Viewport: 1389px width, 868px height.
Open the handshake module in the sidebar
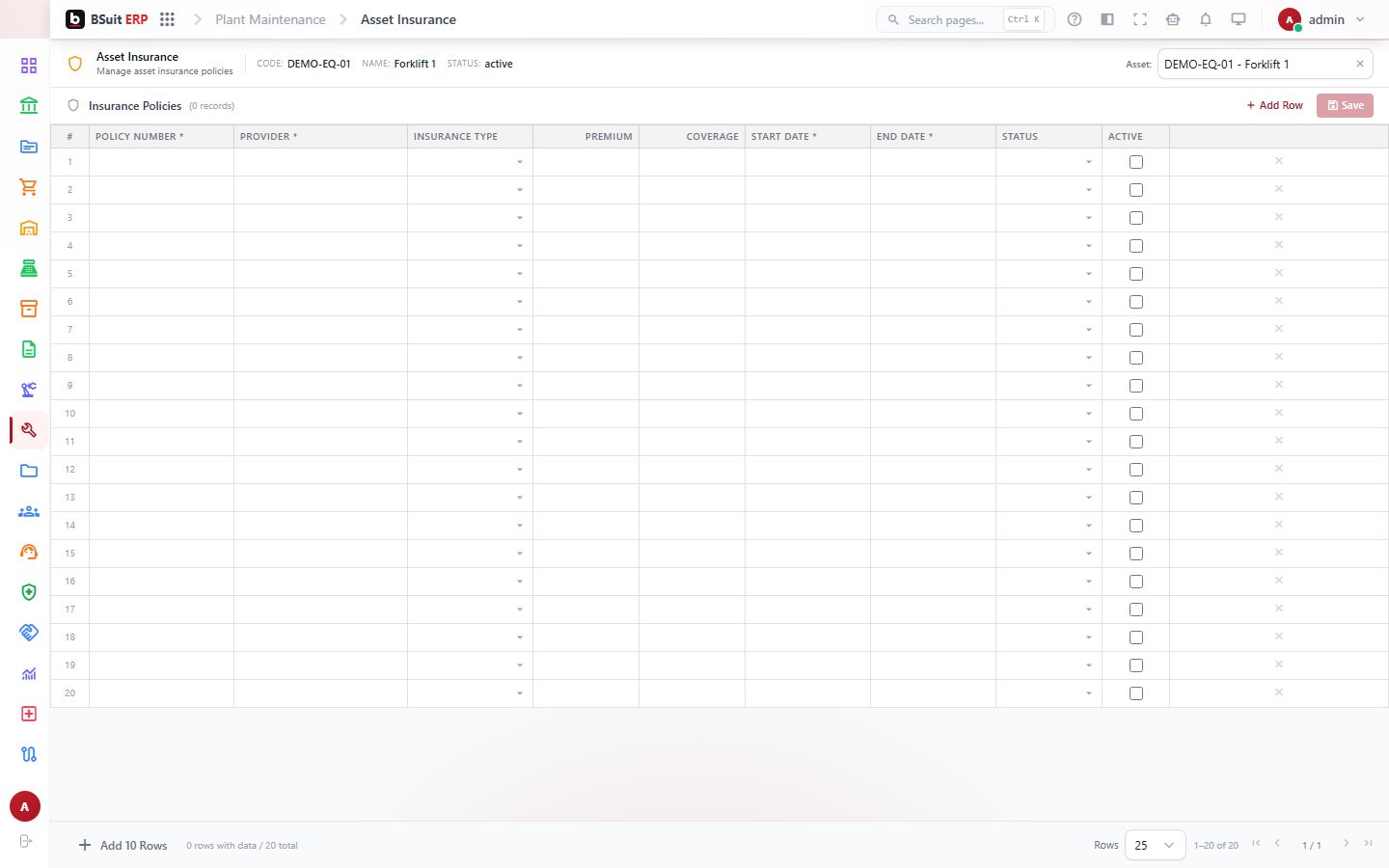tap(29, 633)
